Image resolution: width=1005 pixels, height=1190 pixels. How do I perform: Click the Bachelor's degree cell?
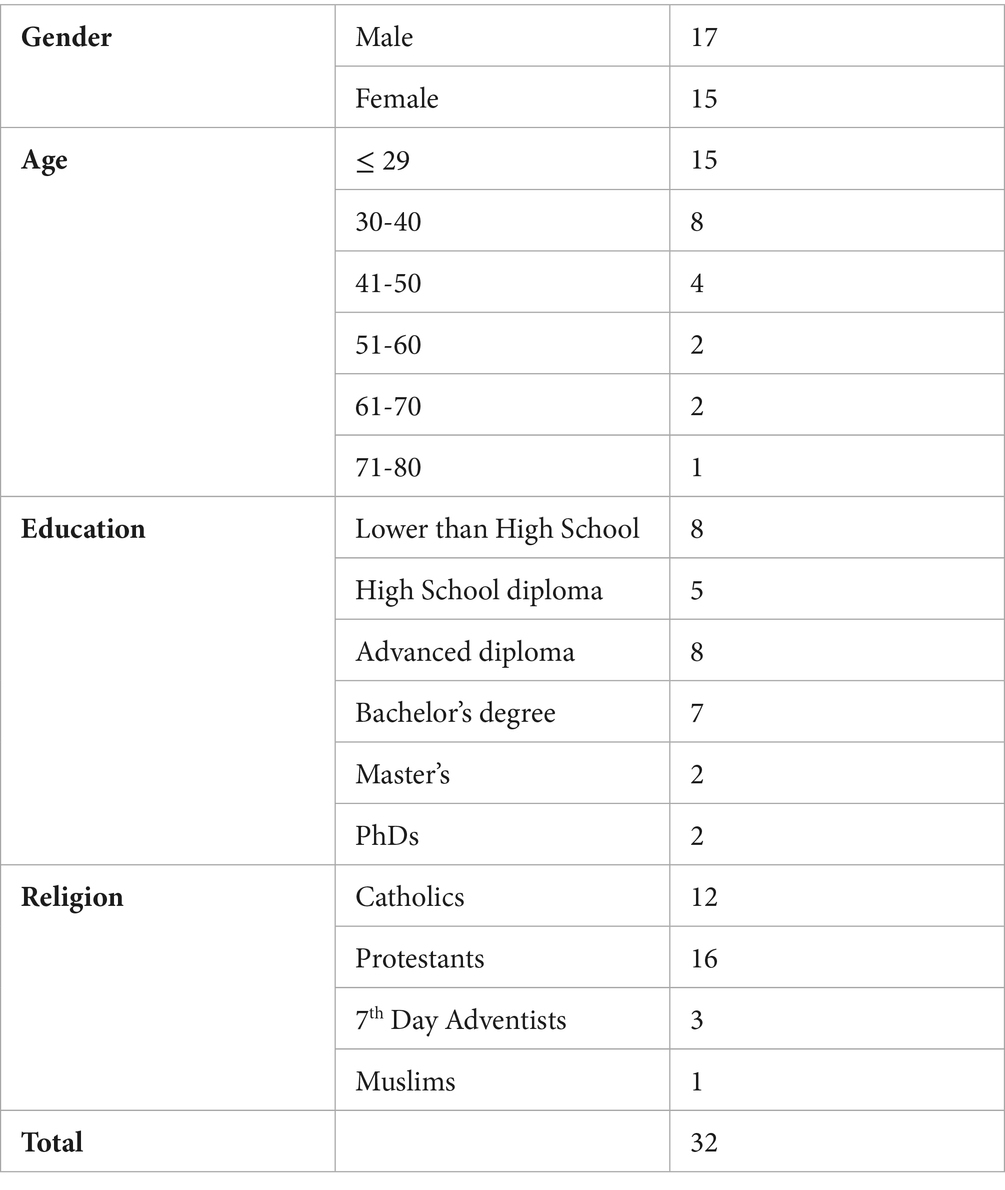pyautogui.click(x=455, y=714)
